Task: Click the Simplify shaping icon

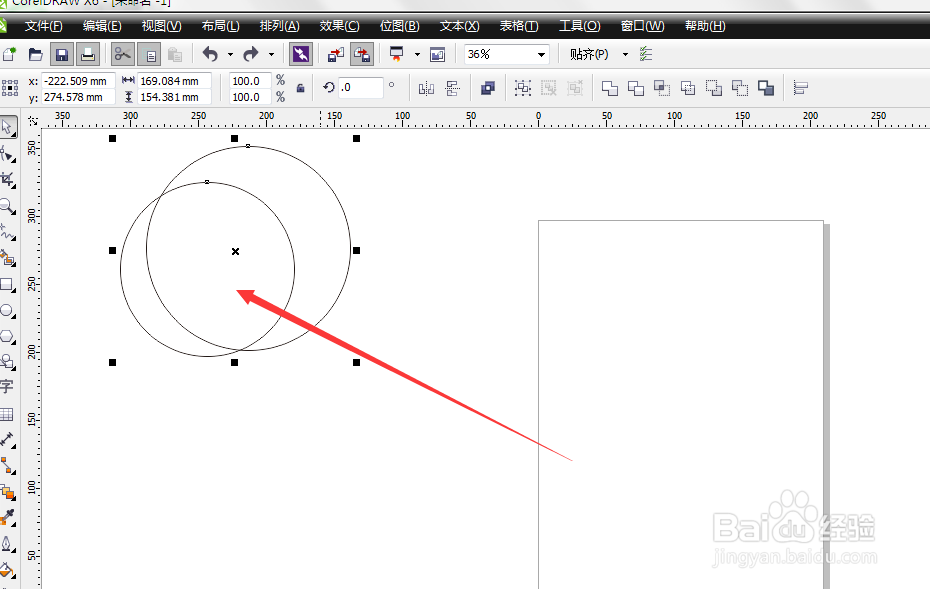Action: [x=687, y=88]
